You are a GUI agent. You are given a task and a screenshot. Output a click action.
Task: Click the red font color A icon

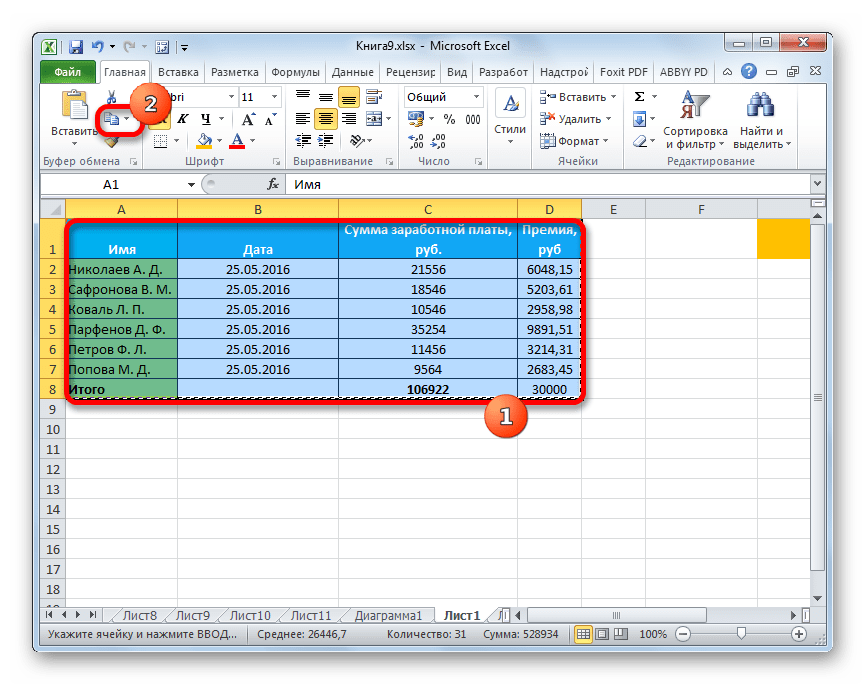point(237,141)
